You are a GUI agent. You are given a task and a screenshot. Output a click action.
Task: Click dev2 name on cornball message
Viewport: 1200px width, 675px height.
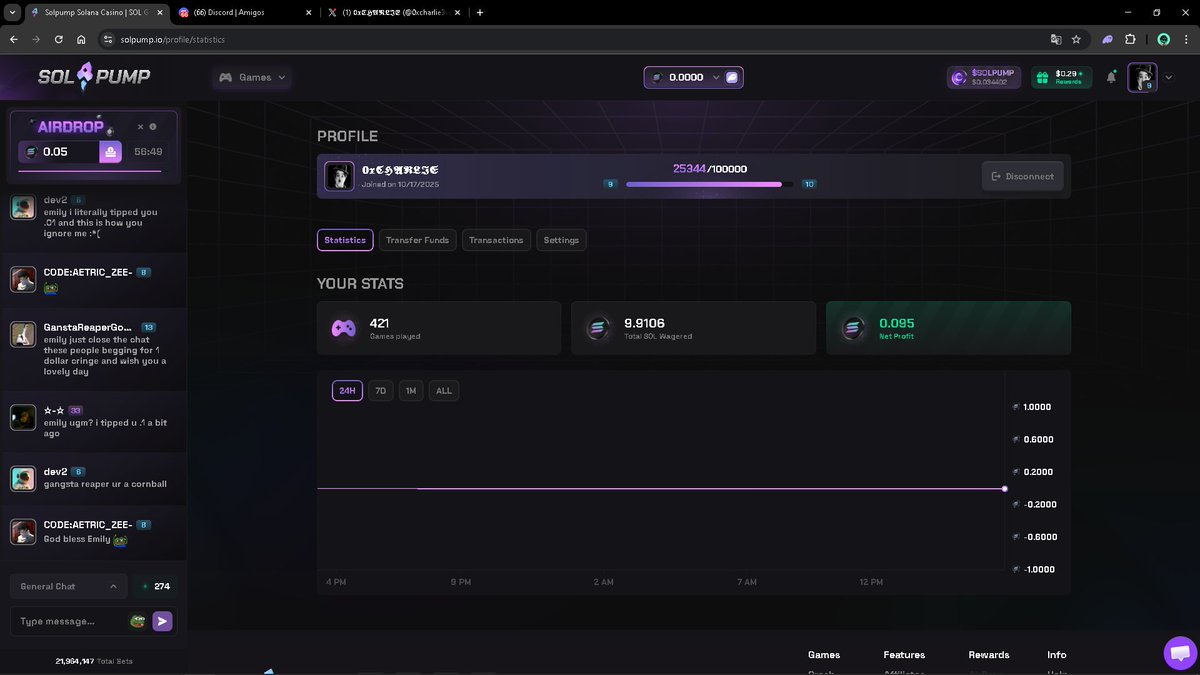click(55, 471)
